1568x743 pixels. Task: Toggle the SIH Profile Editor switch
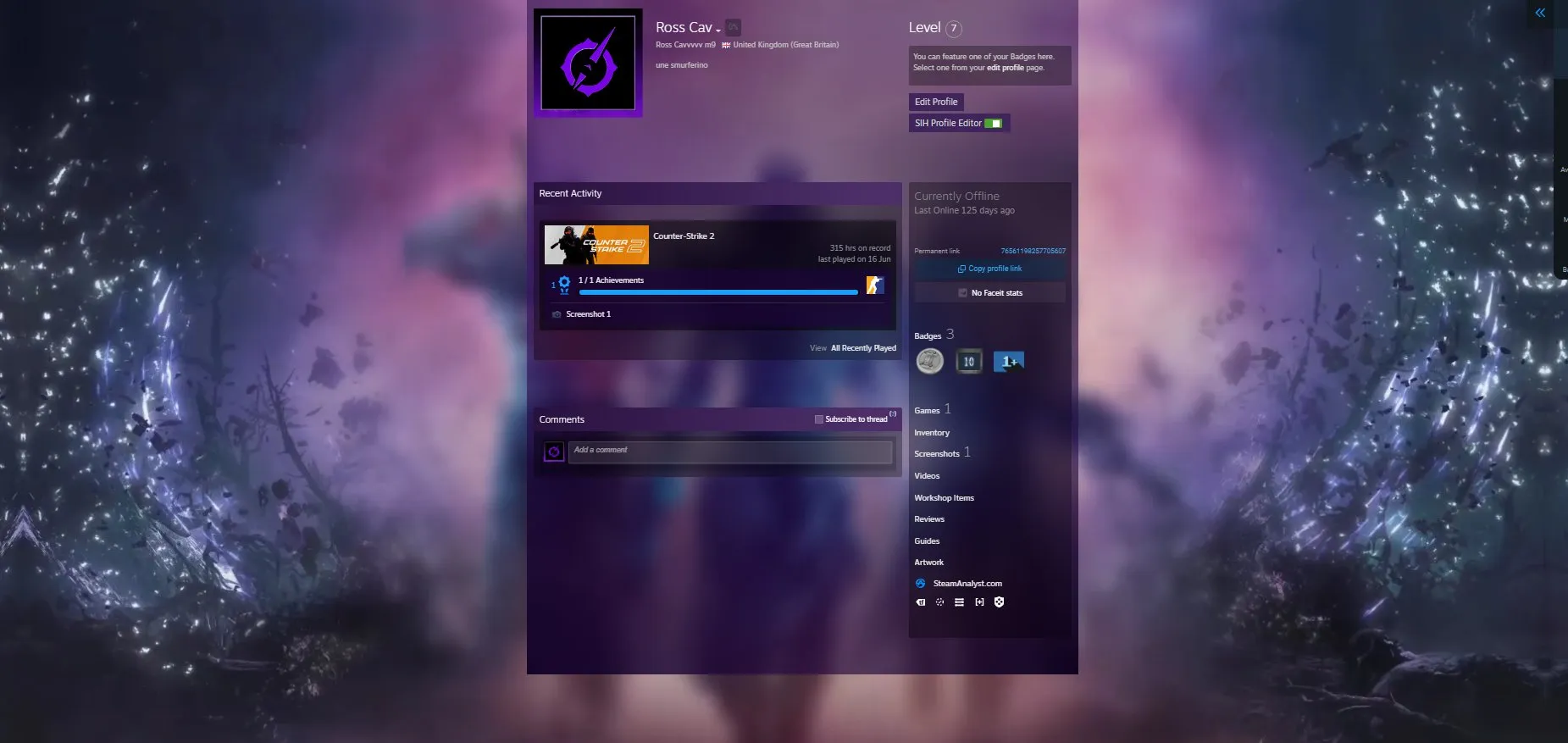pos(994,124)
